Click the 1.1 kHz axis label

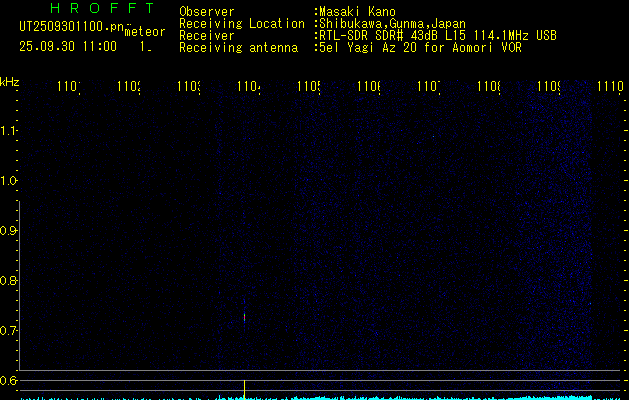click(x=8, y=130)
